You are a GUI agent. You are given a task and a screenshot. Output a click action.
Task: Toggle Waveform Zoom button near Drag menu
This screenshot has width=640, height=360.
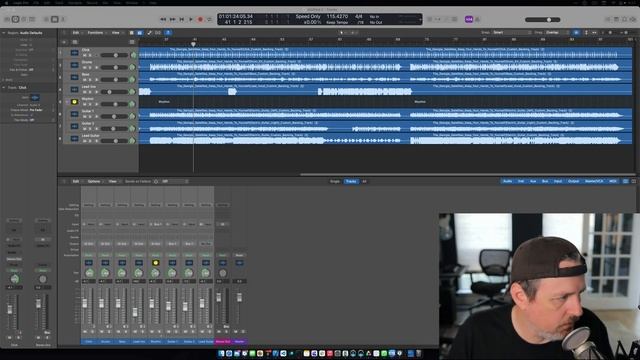coord(576,33)
